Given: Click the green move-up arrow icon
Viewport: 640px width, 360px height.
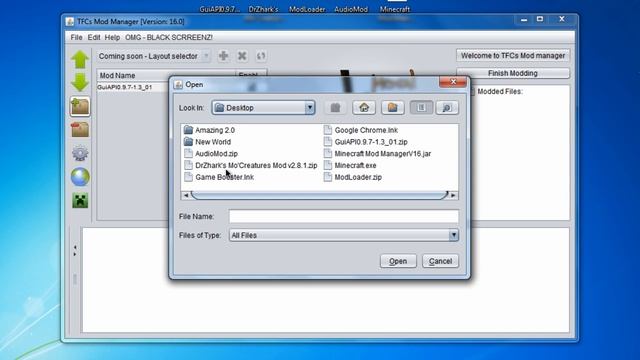Looking at the screenshot, I should [80, 60].
